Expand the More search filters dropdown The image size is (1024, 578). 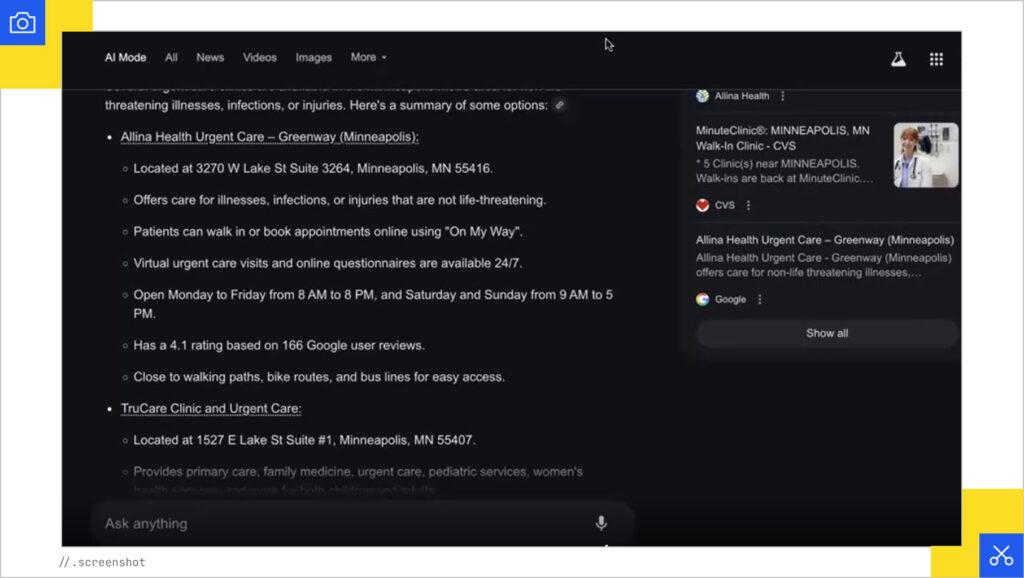[368, 57]
